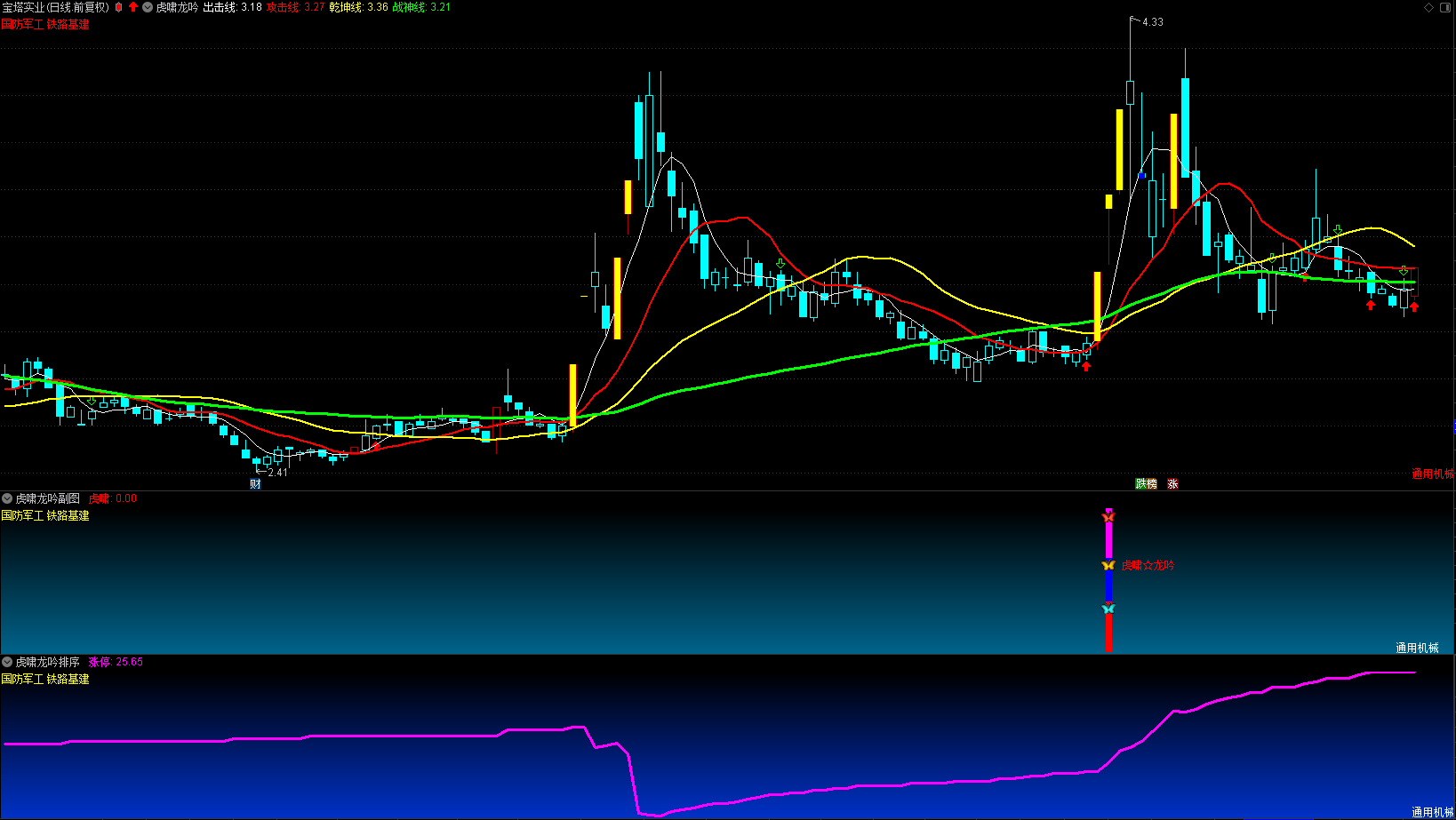Click red 国防军工 tag in main chart
The width and height of the screenshot is (1456, 820).
(x=22, y=25)
